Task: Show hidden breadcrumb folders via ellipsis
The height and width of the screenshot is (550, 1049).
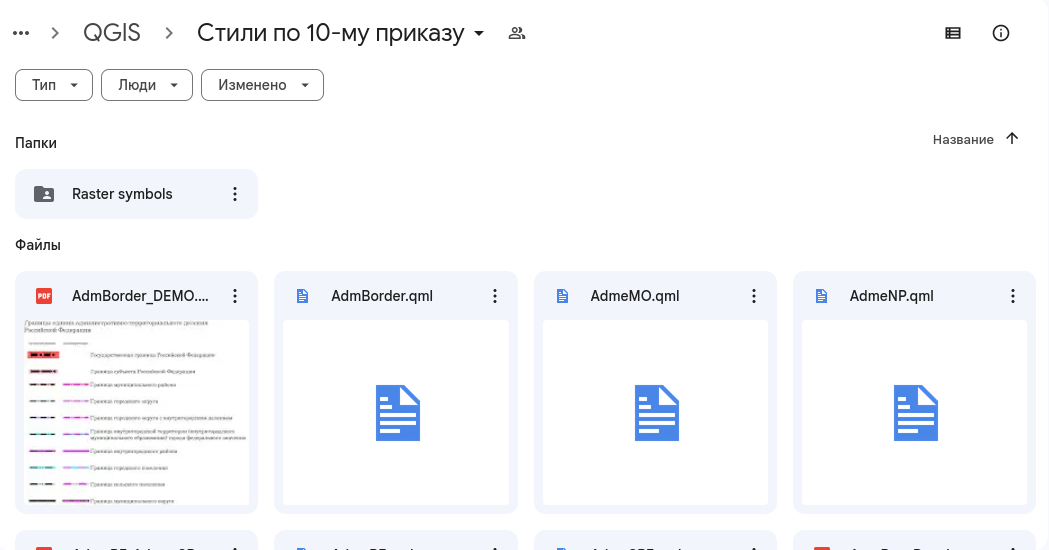Action: tap(21, 33)
